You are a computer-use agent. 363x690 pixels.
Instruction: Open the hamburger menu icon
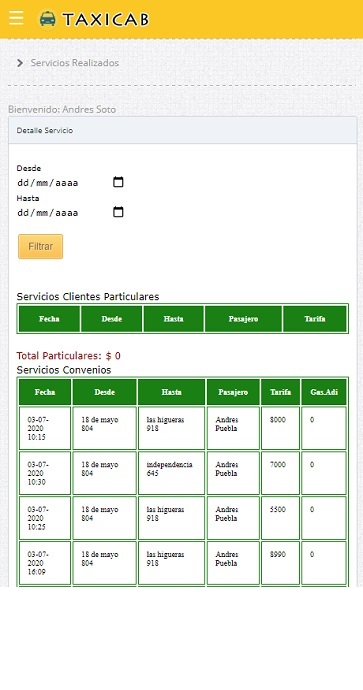click(16, 18)
